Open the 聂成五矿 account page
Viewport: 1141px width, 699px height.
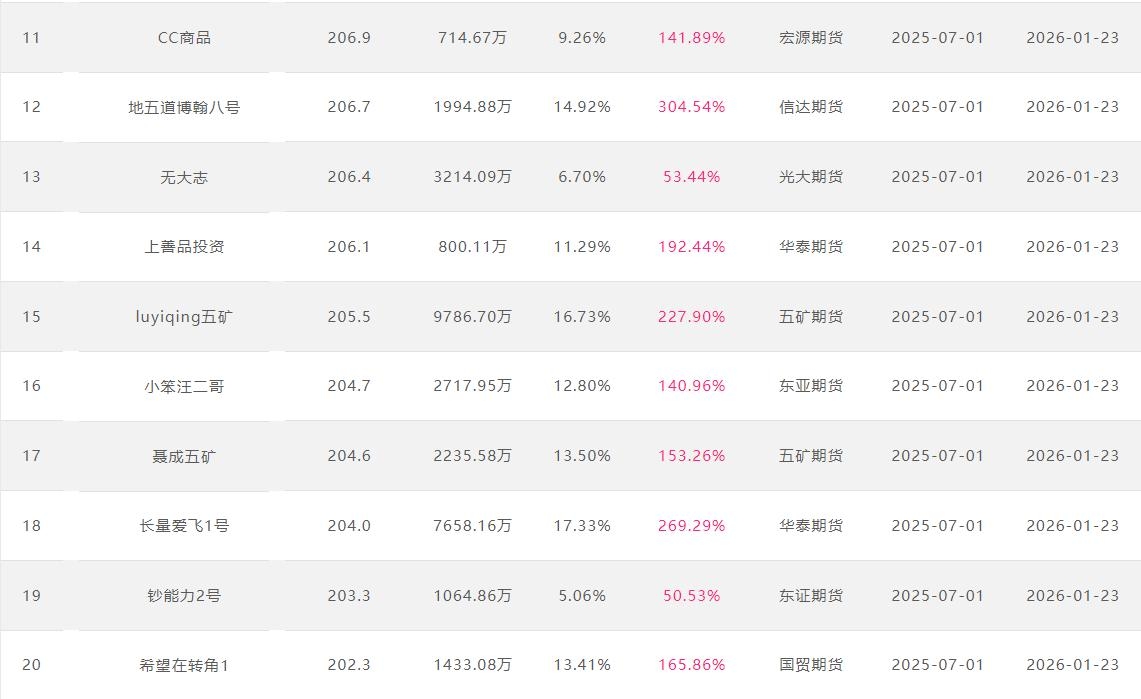[184, 456]
